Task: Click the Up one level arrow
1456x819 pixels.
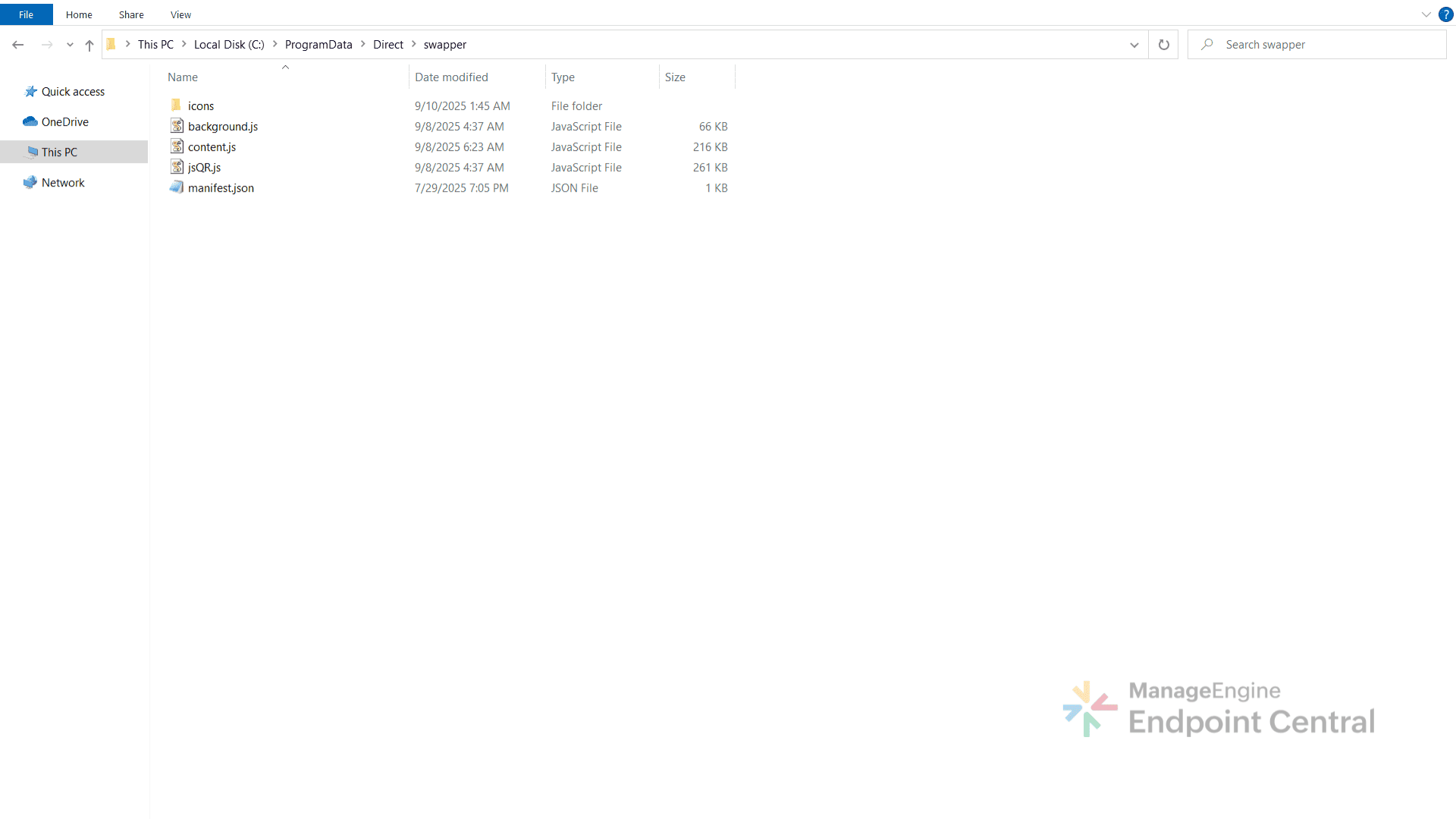Action: coord(89,45)
